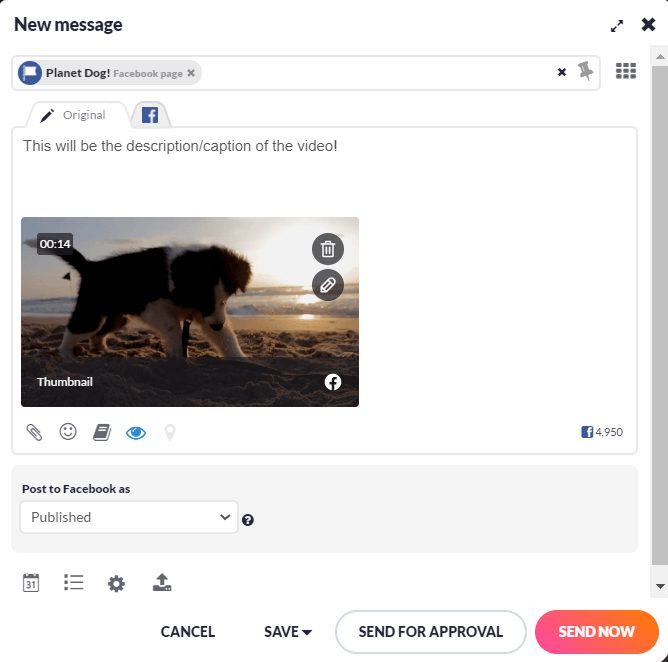Click SEND FOR APPROVAL button
Viewport: 668px width, 662px height.
(x=431, y=632)
